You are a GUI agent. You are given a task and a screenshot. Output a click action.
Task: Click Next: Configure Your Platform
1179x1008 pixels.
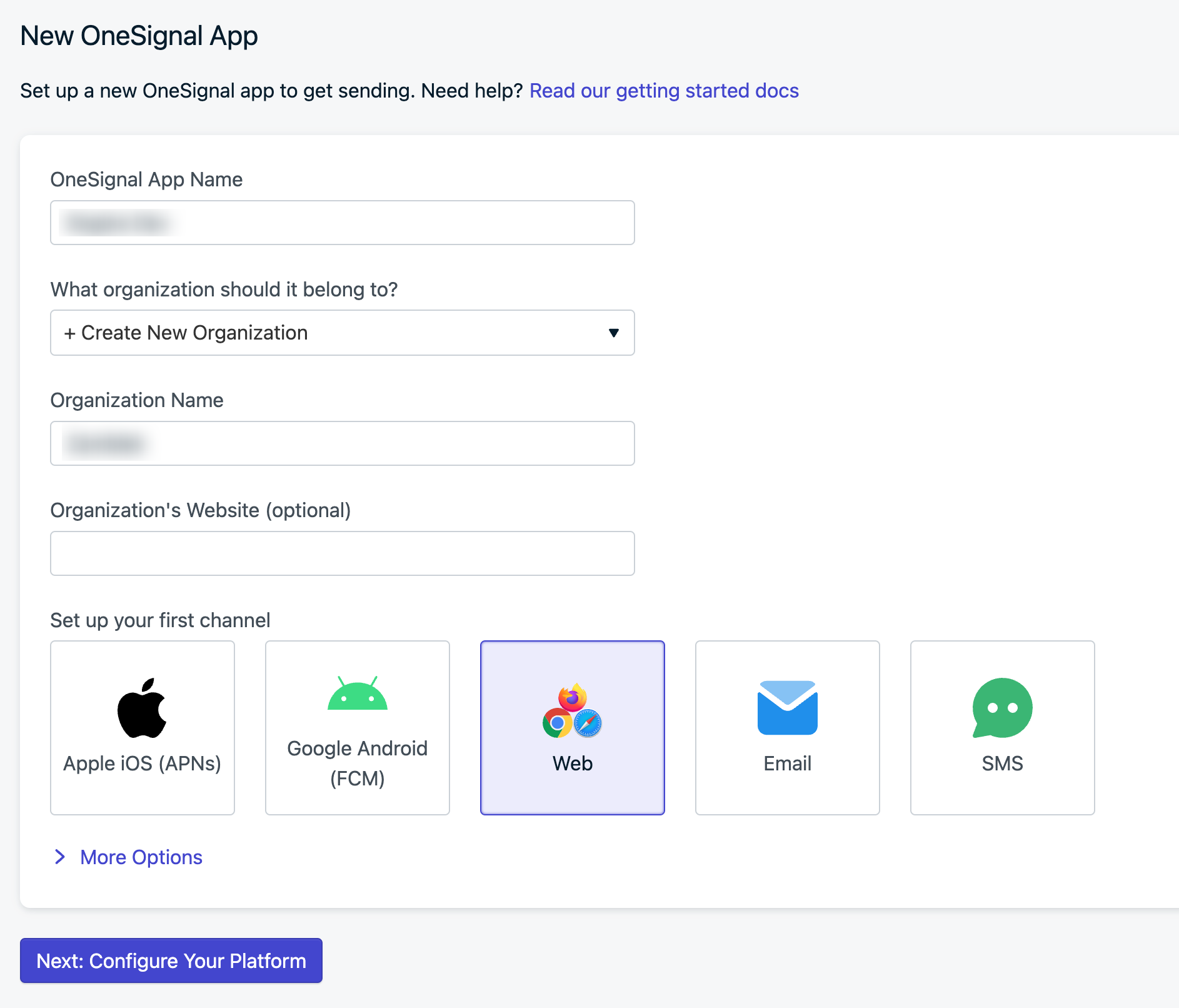pos(171,960)
